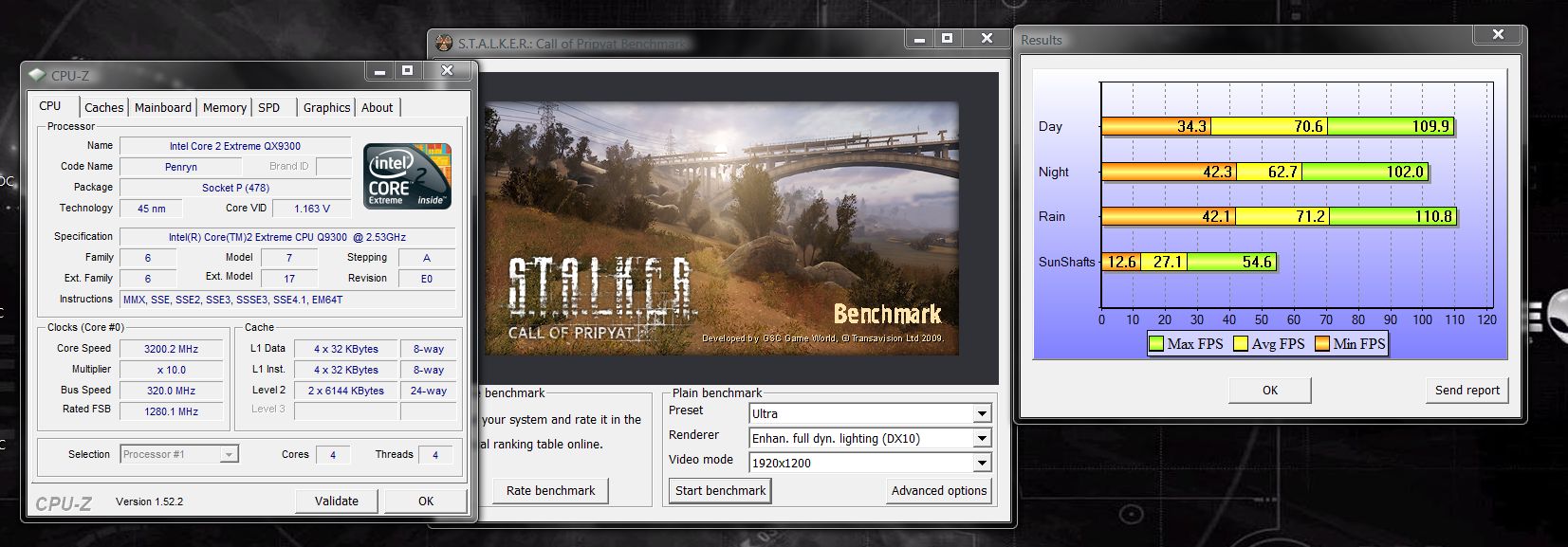The image size is (1568, 547).
Task: Click OK in the CPU-Z window
Action: 426,501
